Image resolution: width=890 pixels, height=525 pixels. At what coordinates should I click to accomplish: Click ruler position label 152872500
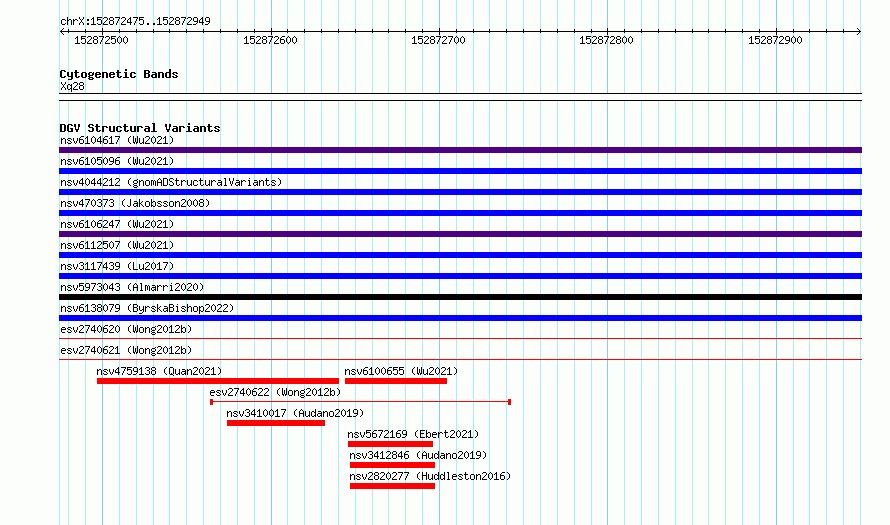(101, 40)
